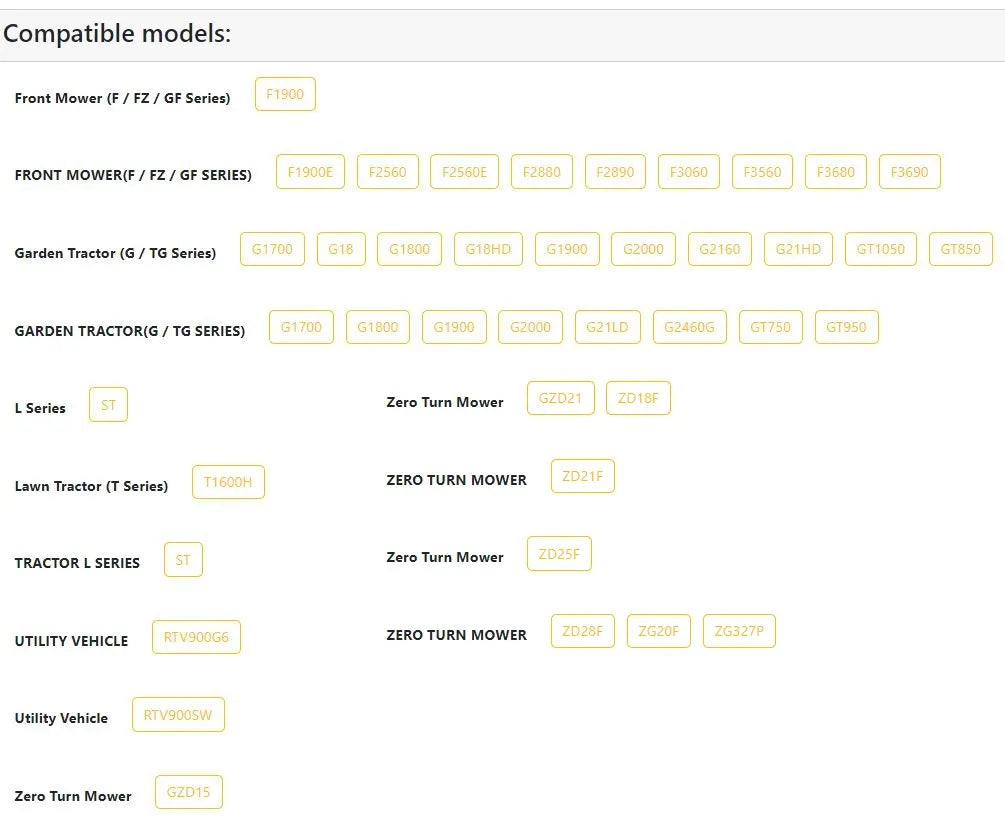The height and width of the screenshot is (829, 1005).
Task: Select the GT750 model tag
Action: (x=770, y=327)
